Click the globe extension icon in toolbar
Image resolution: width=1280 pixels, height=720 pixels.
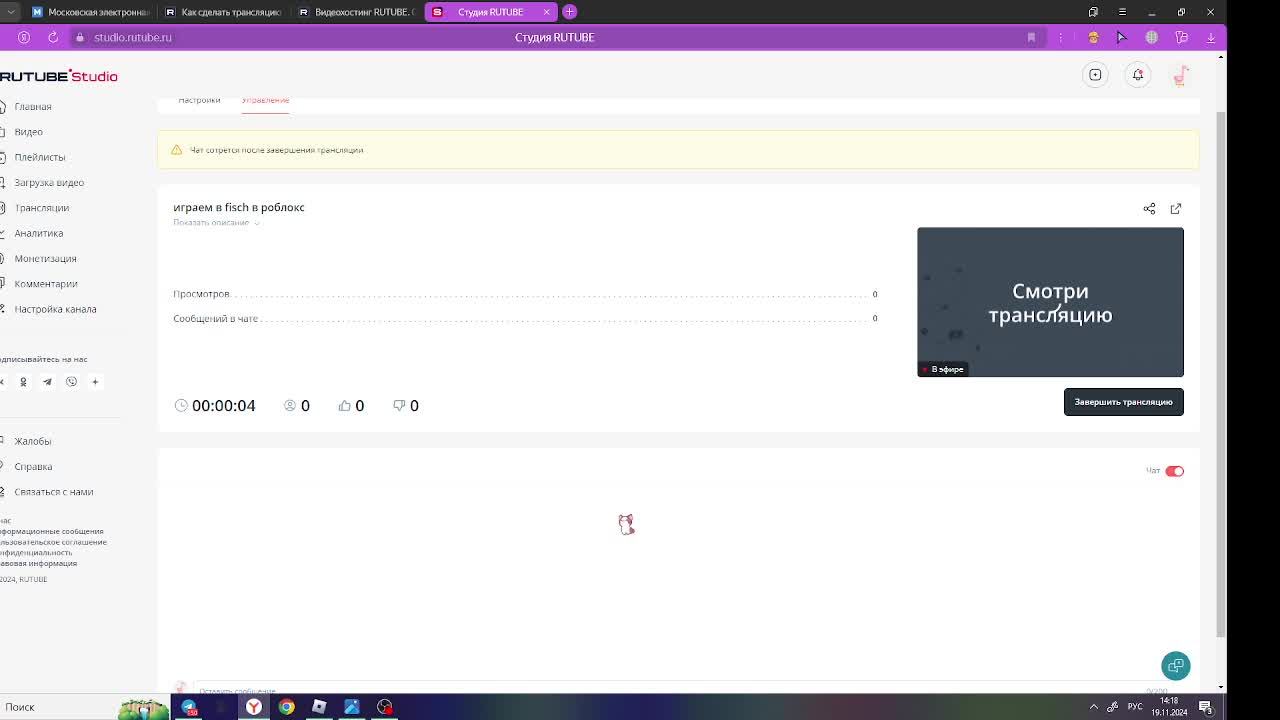click(x=1152, y=37)
